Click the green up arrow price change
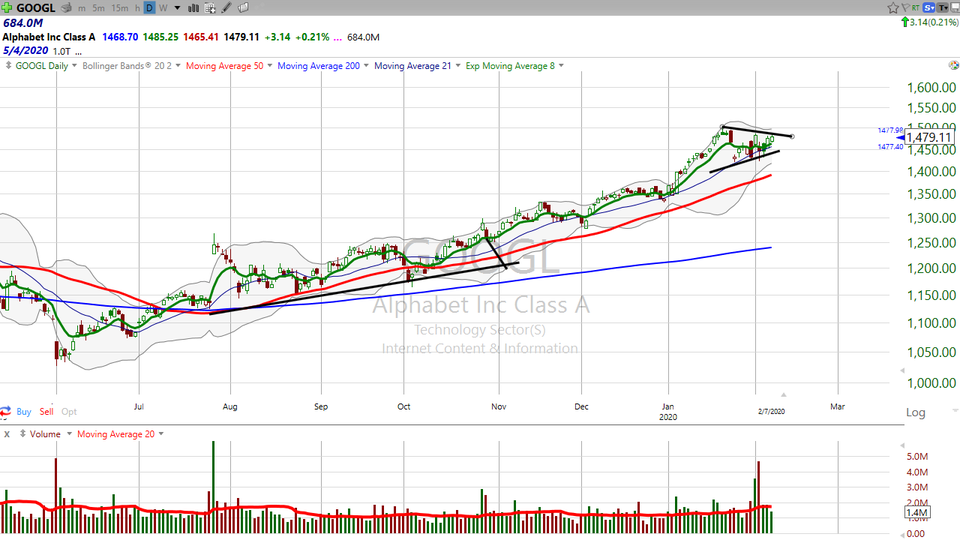The width and height of the screenshot is (960, 540). pos(905,22)
